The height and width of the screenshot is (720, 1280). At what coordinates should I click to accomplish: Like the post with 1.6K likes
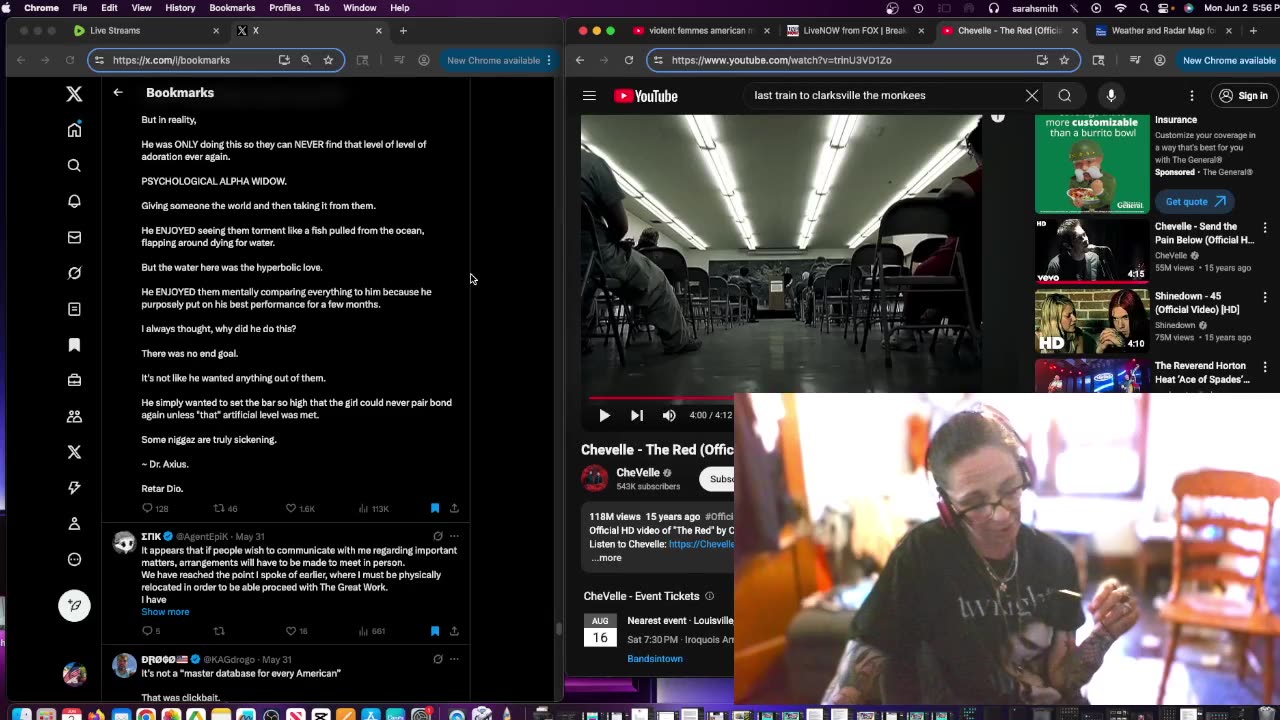click(x=291, y=508)
